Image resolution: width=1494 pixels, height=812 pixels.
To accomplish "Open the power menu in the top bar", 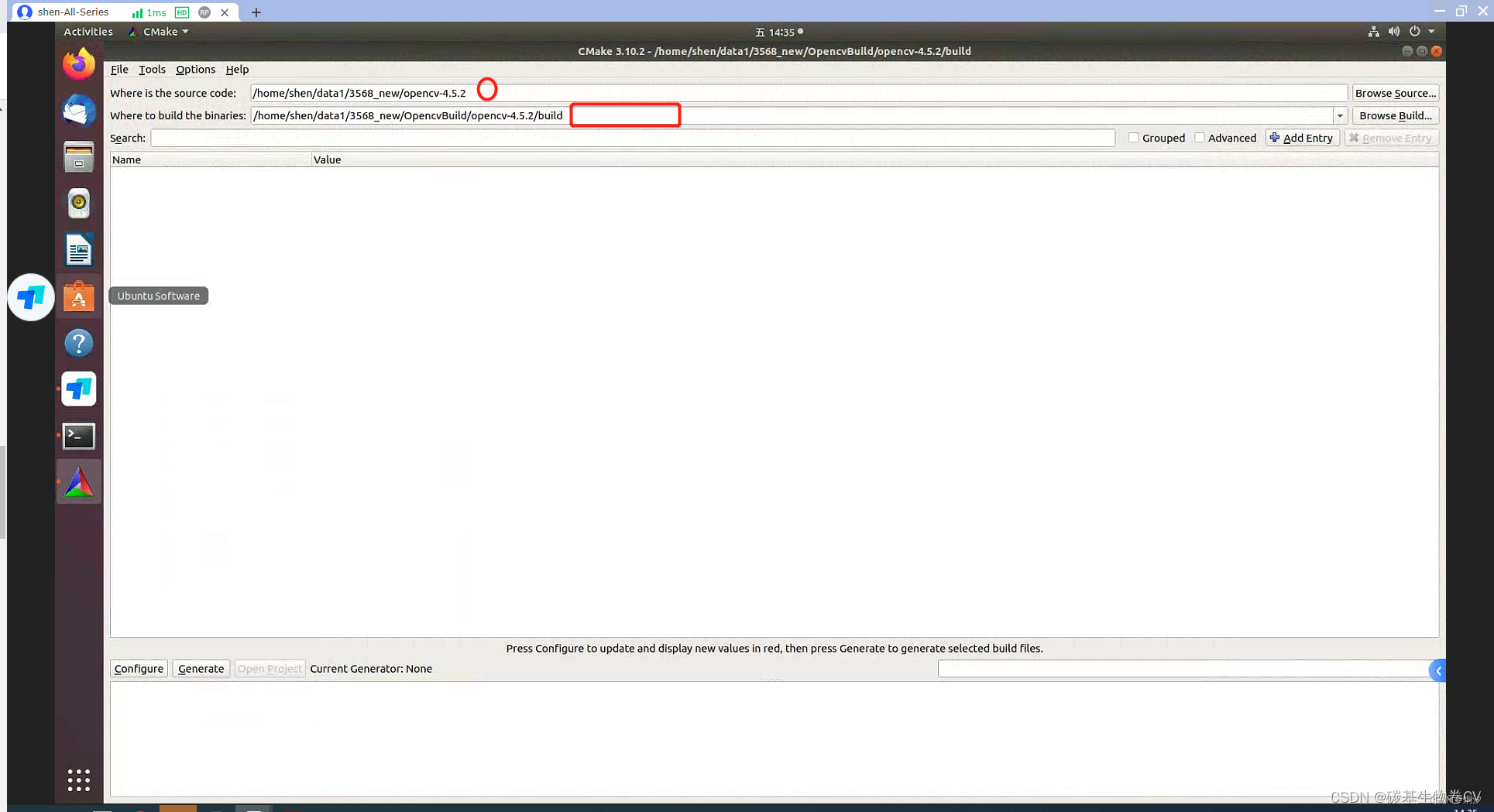I will (1415, 31).
